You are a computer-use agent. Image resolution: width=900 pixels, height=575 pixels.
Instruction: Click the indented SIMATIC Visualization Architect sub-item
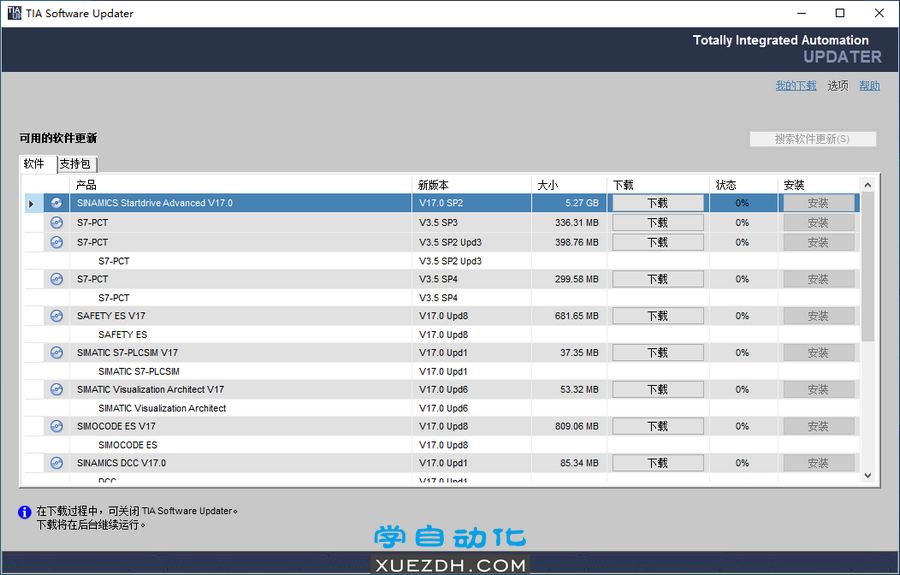pos(162,408)
